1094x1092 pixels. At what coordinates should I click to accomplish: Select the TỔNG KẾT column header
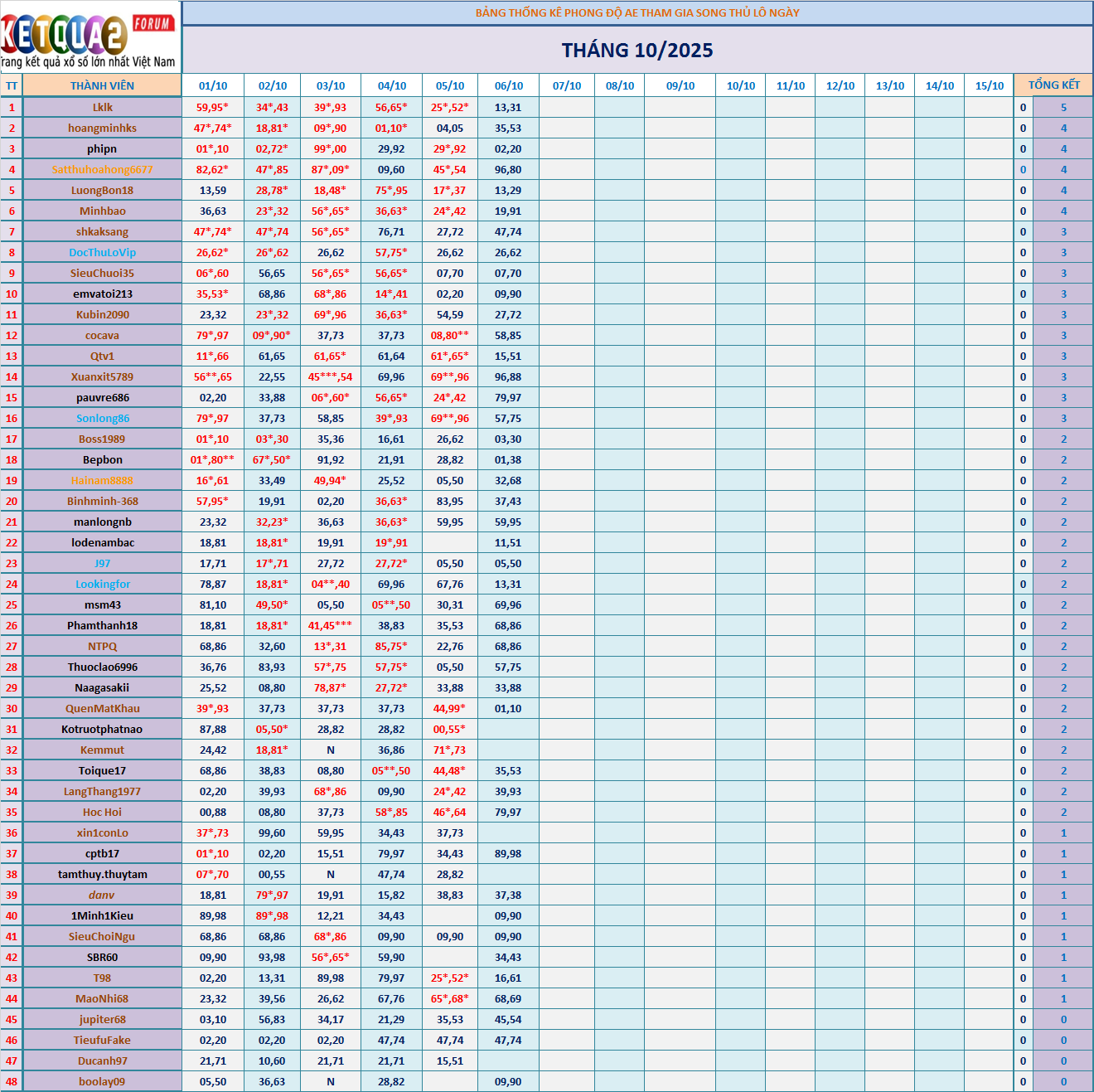(1053, 85)
